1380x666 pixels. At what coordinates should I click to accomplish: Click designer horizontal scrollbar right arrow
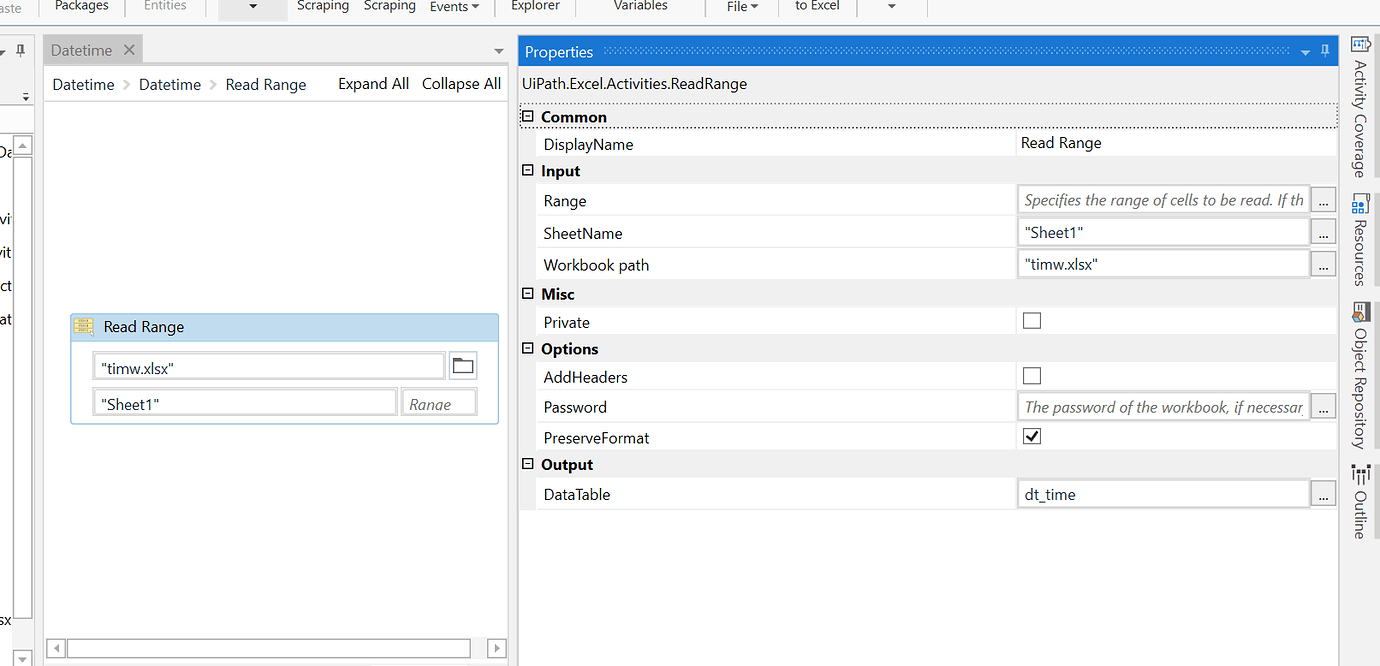tap(496, 648)
